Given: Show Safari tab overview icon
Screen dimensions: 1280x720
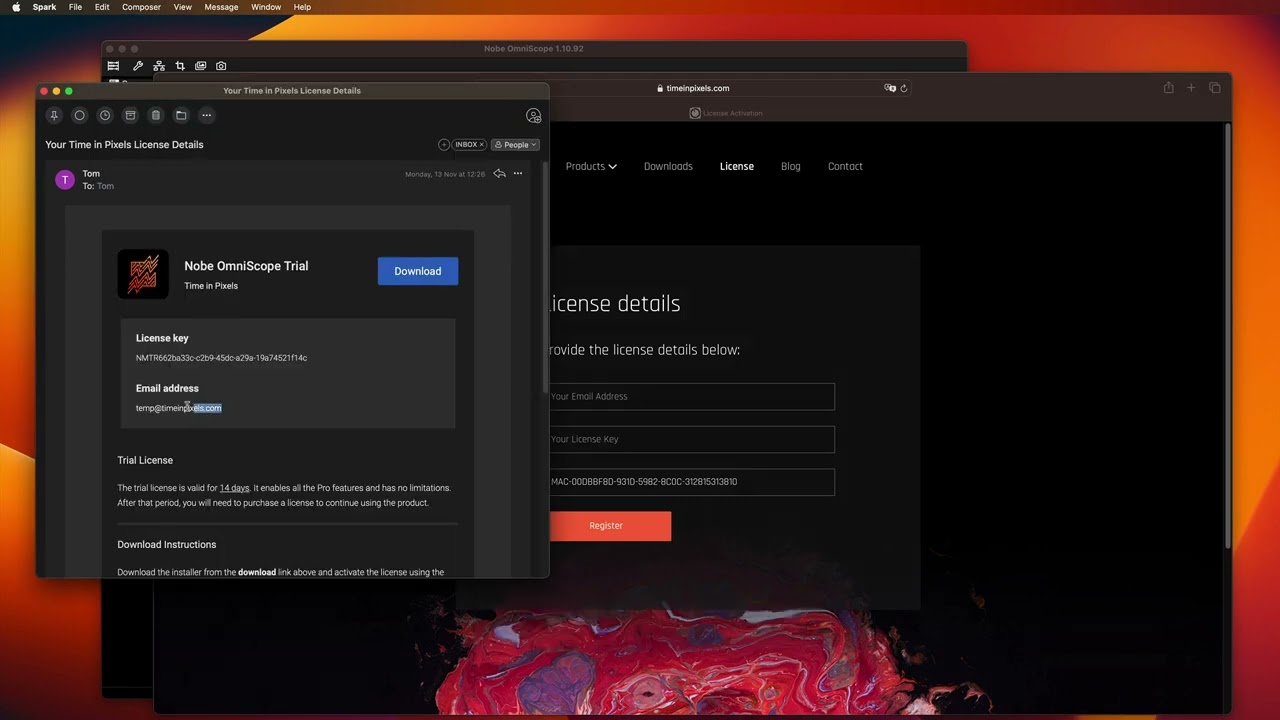Looking at the screenshot, I should [x=1215, y=88].
